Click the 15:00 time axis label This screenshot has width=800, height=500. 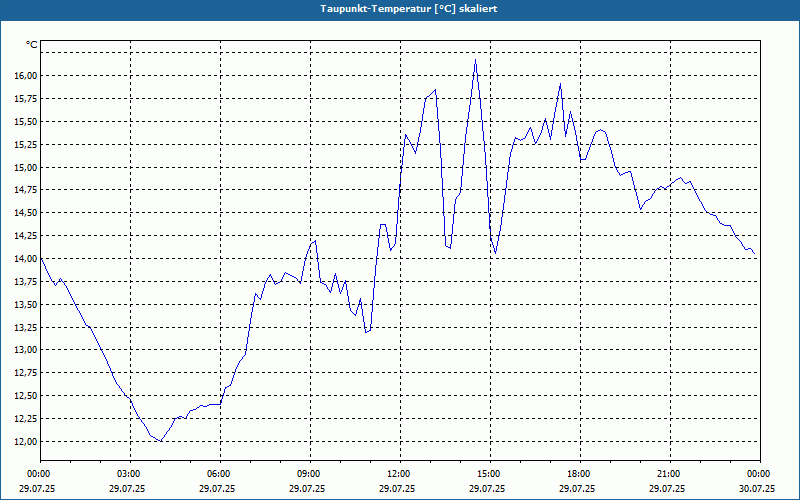point(490,474)
